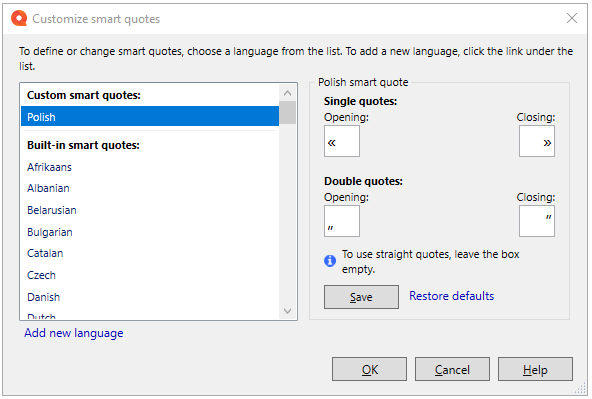Open Help for smart quotes
This screenshot has width=592, height=399.
(535, 369)
